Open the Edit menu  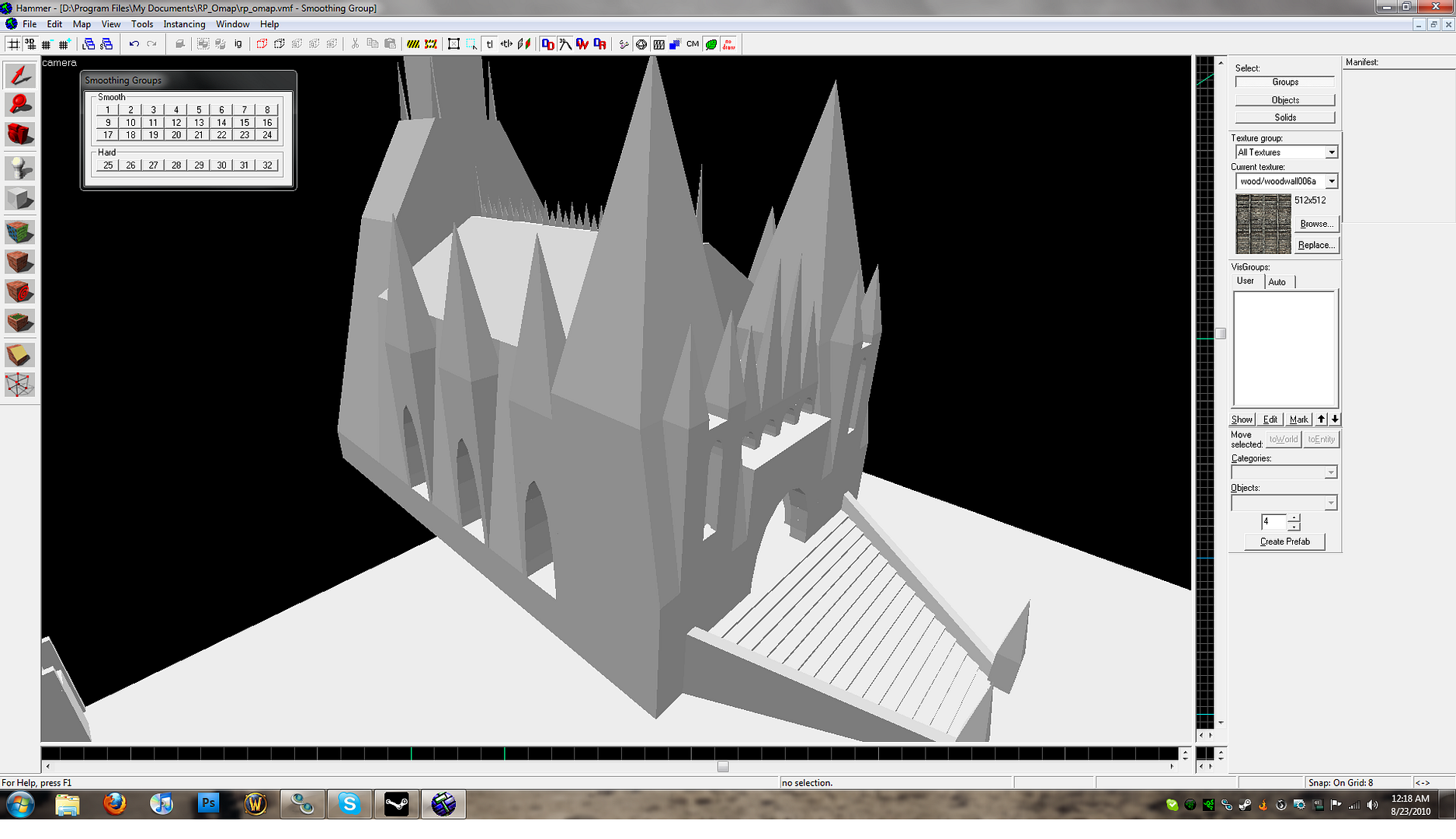click(x=54, y=24)
